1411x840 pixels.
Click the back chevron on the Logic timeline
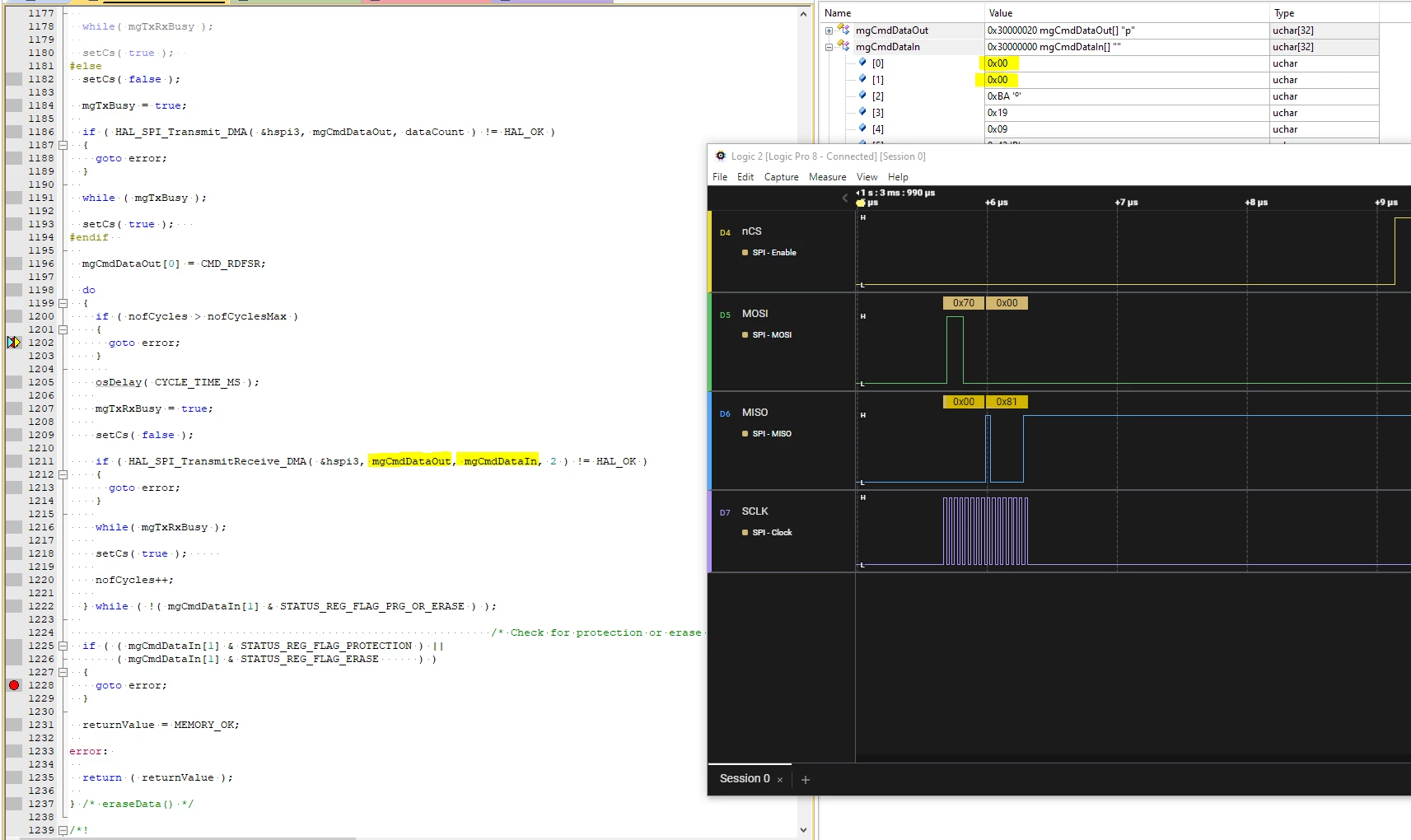(844, 198)
